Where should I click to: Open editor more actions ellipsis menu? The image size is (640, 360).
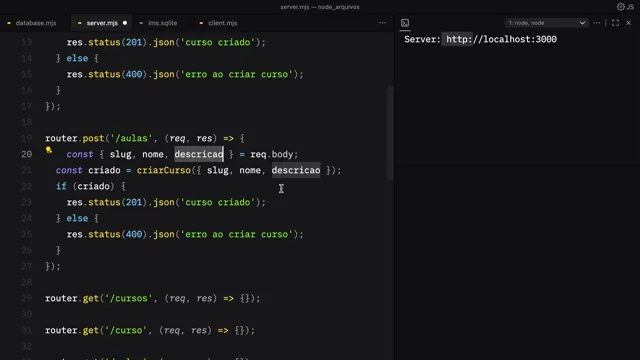click(x=382, y=23)
